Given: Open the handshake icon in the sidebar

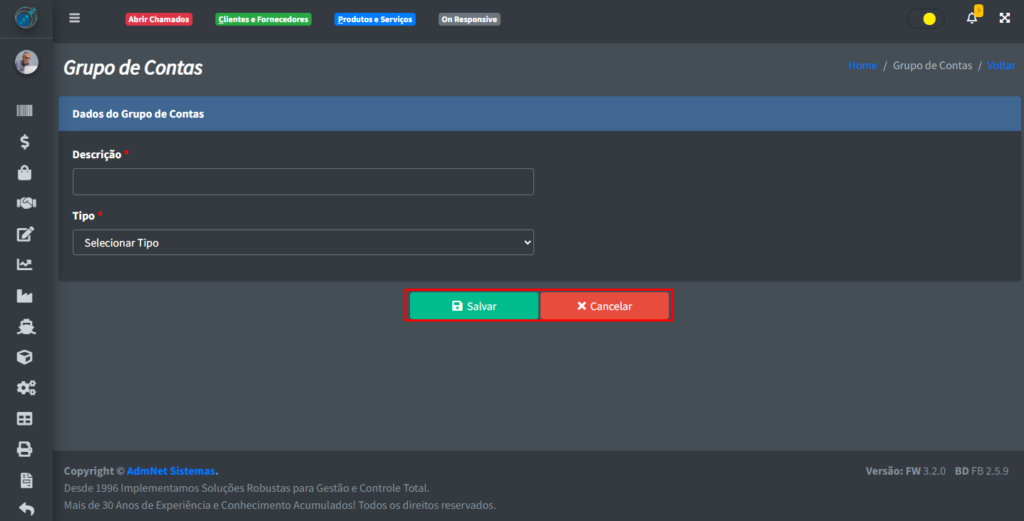Looking at the screenshot, I should (25, 203).
